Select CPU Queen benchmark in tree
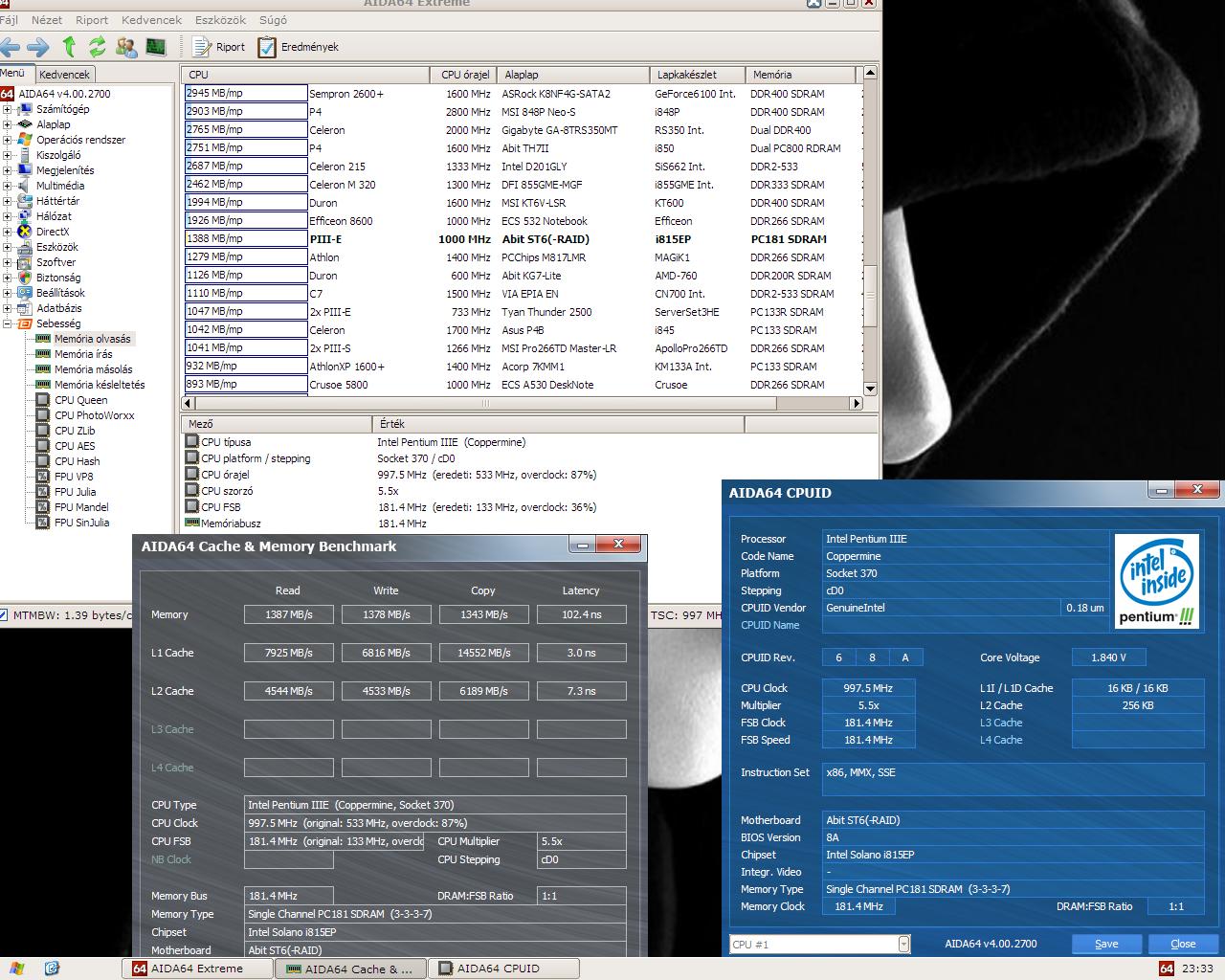 [x=80, y=400]
